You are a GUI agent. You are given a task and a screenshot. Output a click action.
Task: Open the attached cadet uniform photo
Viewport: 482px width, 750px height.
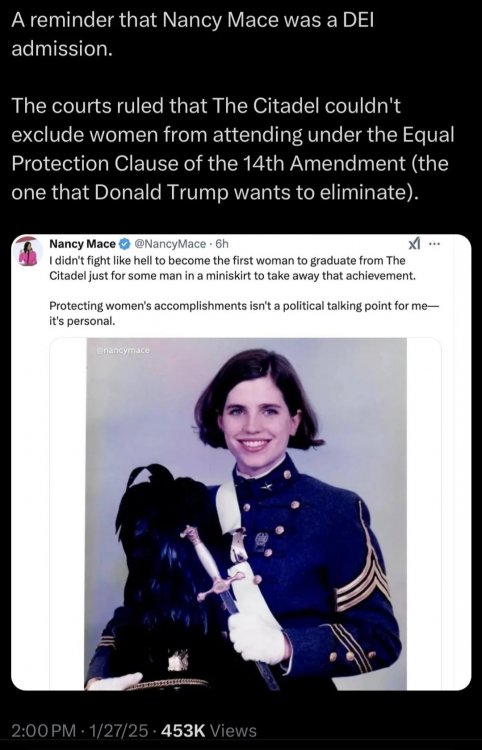tap(246, 515)
